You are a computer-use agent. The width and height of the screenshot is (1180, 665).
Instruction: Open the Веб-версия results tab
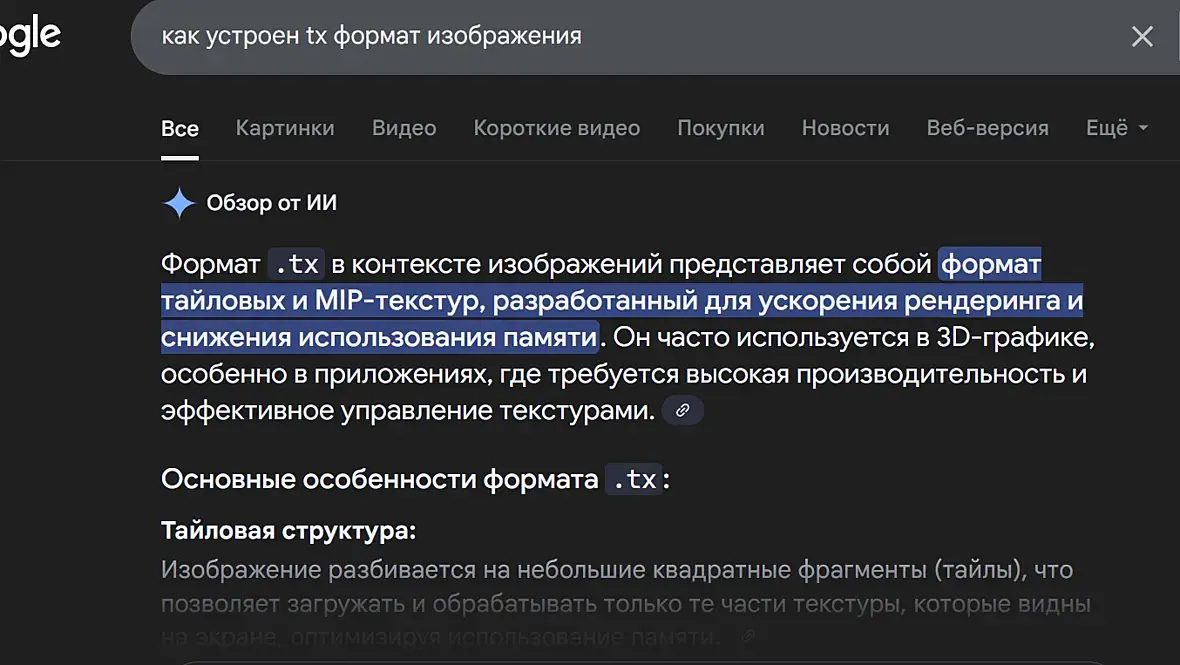[987, 128]
